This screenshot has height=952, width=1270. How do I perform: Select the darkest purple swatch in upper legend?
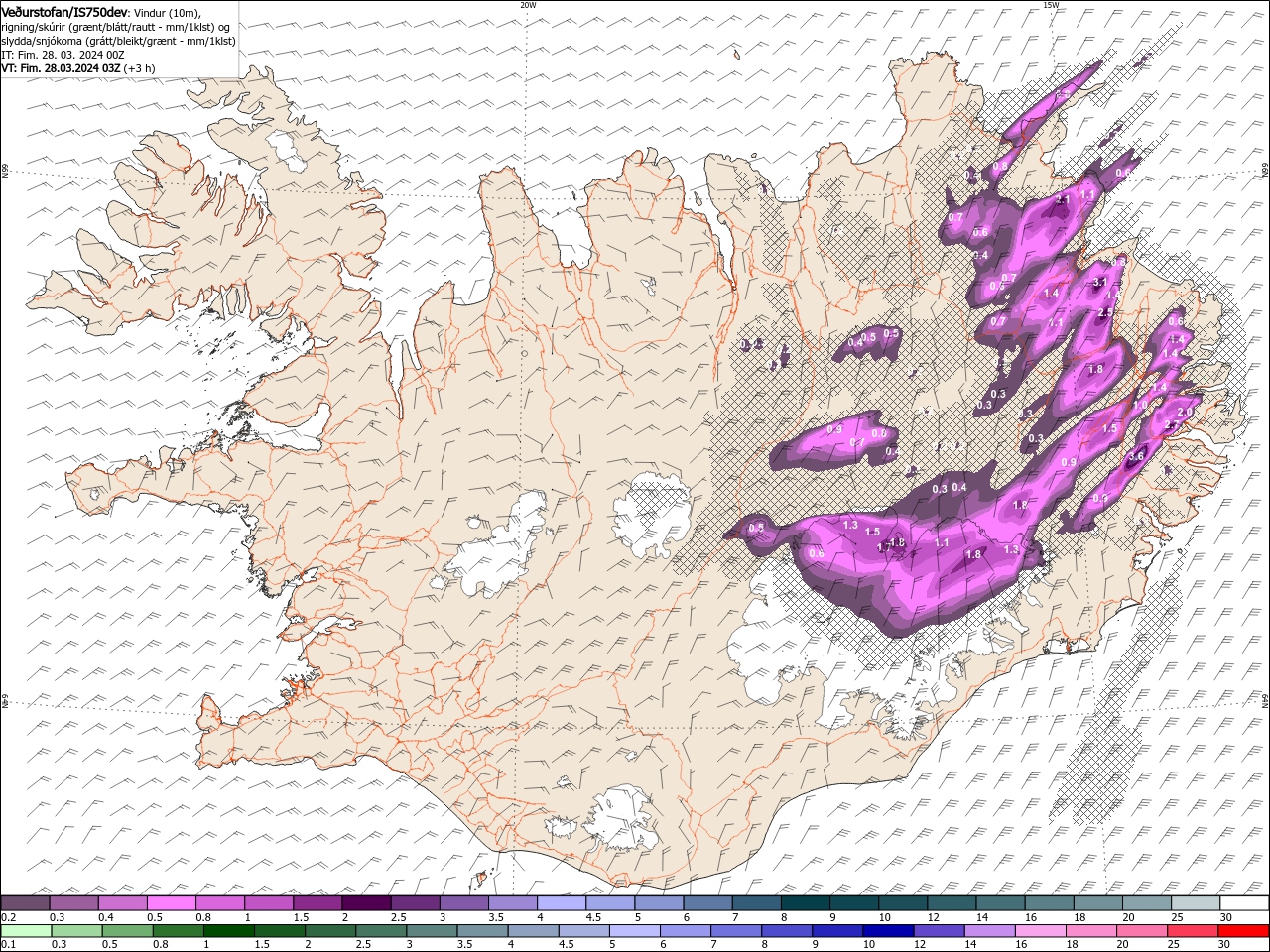tap(365, 903)
